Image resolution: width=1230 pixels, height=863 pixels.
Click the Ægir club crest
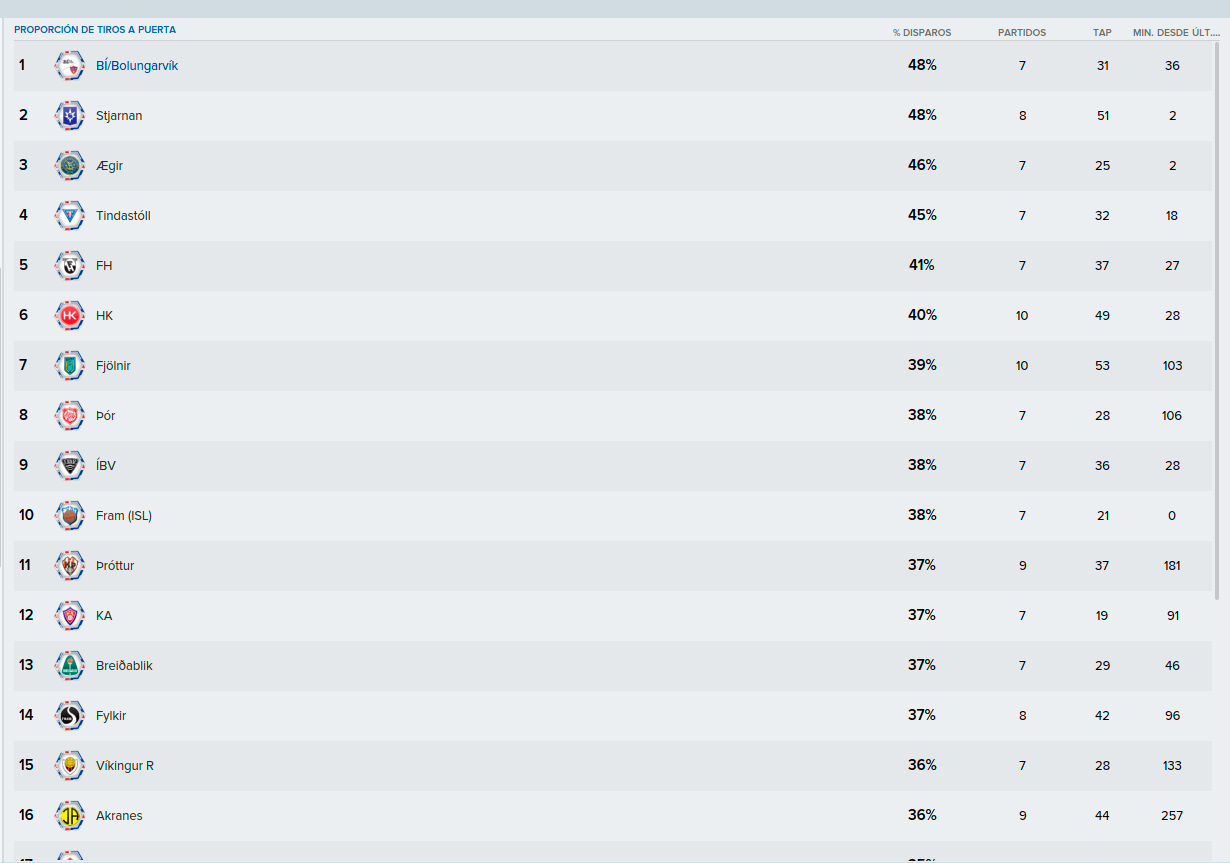tap(70, 166)
